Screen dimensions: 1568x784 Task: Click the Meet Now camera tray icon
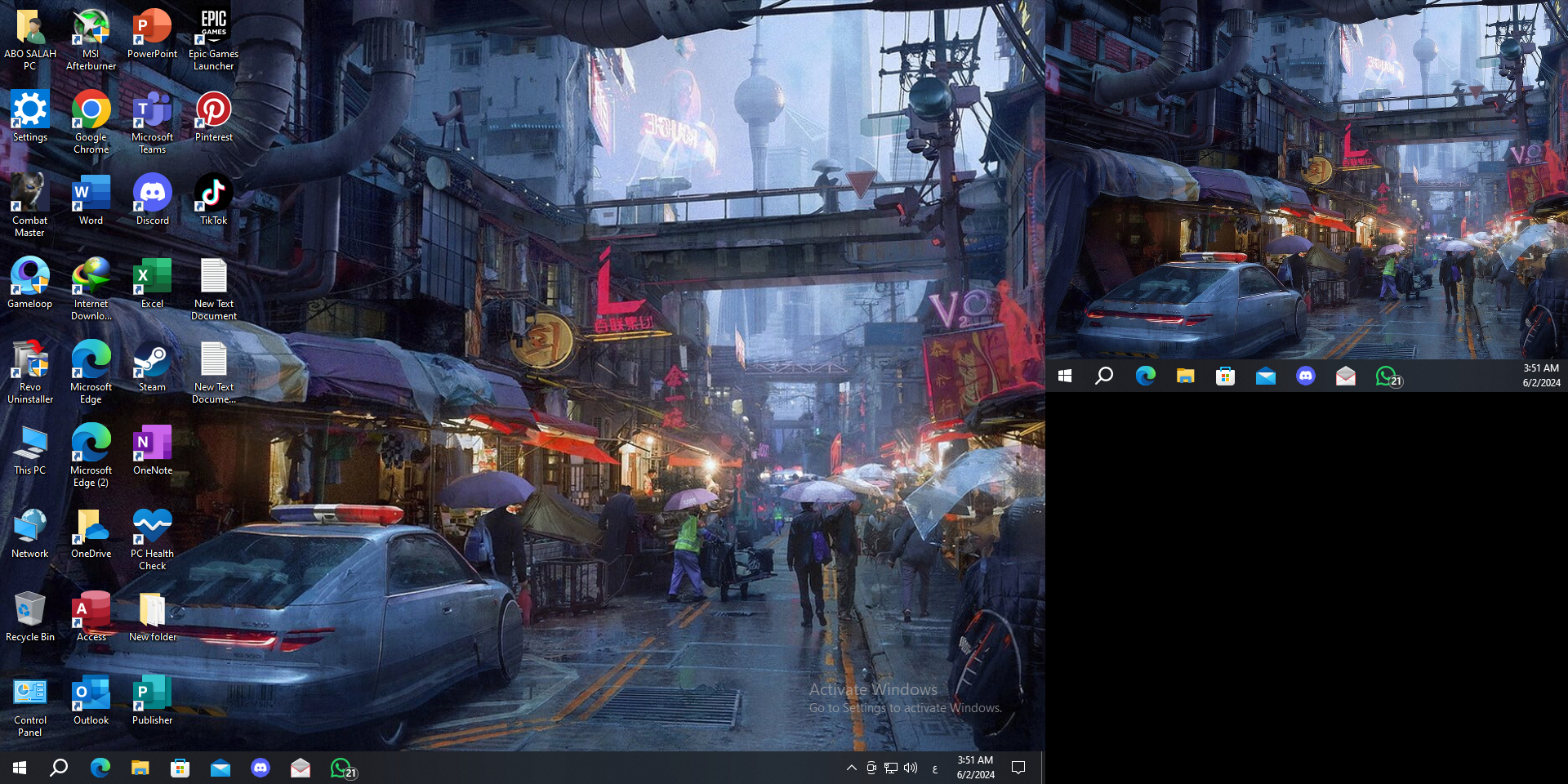(x=871, y=768)
